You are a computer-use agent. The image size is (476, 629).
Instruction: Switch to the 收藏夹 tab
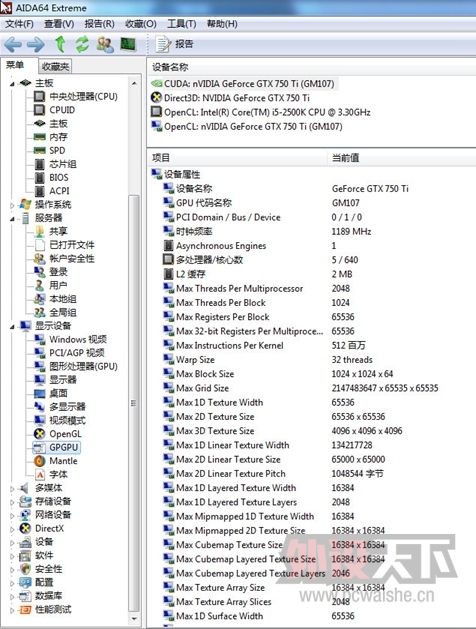(x=55, y=66)
